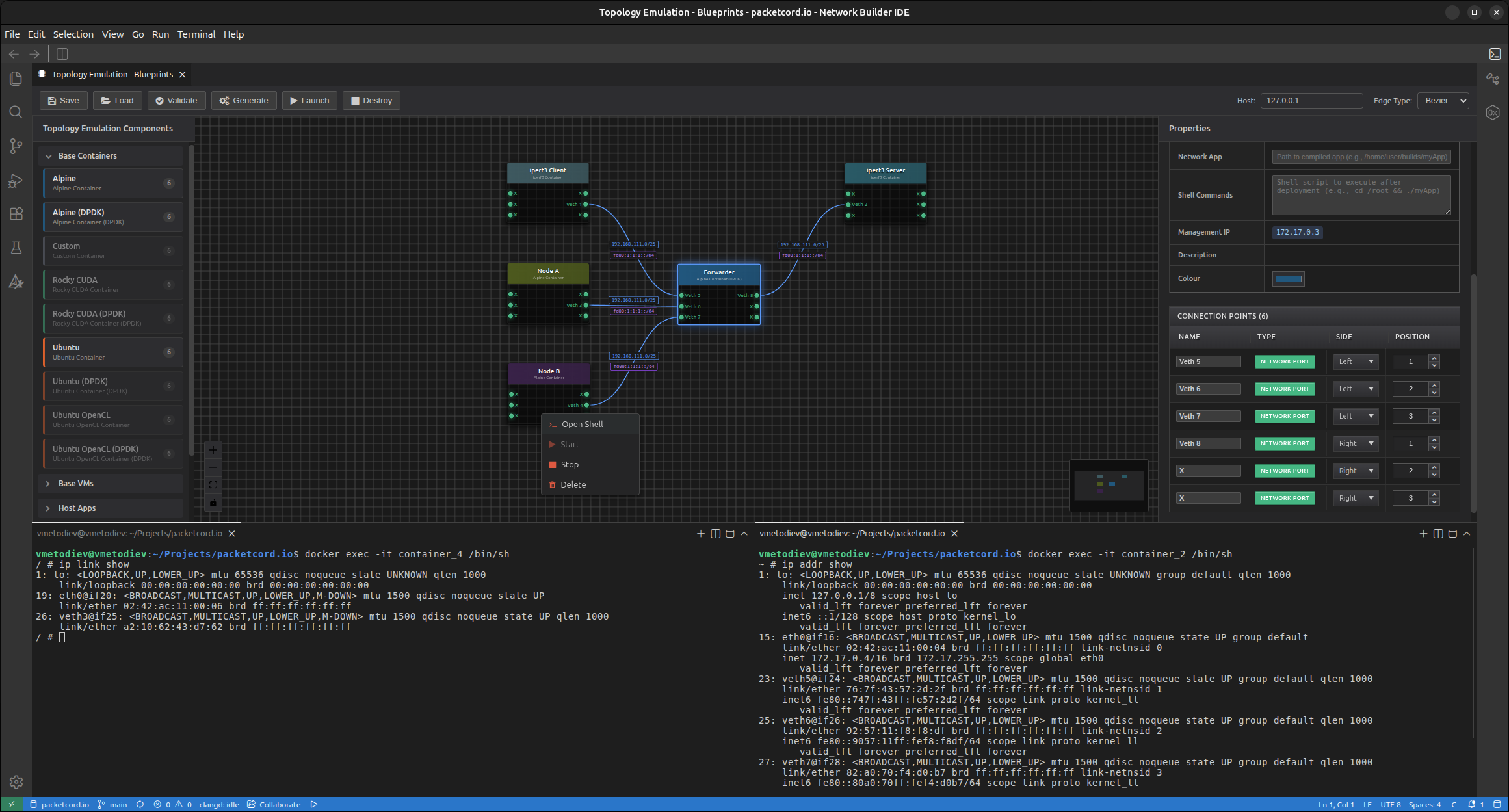Click the terminal panel toggle icon top-right

pos(1495,54)
